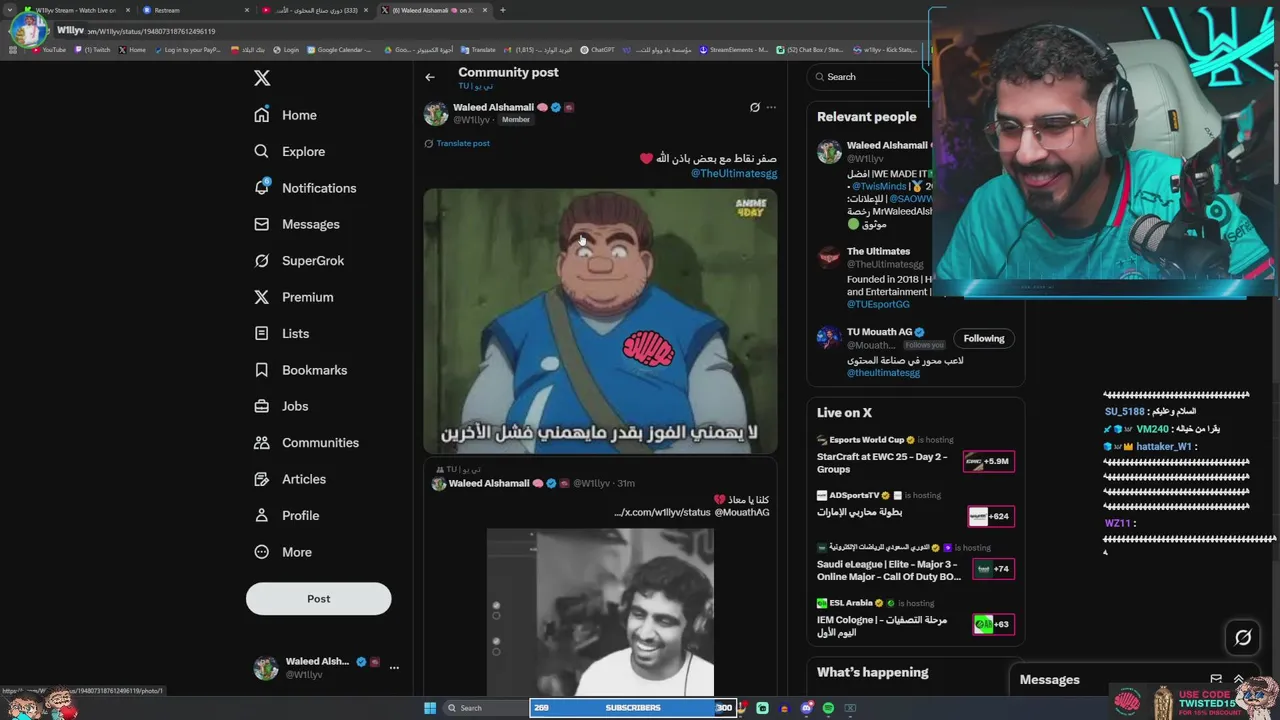Viewport: 1280px width, 720px height.
Task: Open new message icon in Messages drawer
Action: [1216, 679]
